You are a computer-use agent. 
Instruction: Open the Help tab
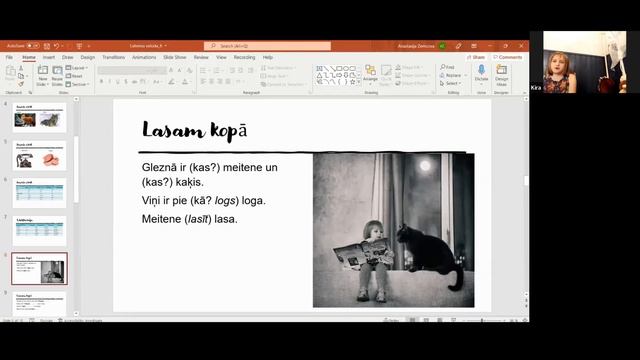(x=268, y=58)
